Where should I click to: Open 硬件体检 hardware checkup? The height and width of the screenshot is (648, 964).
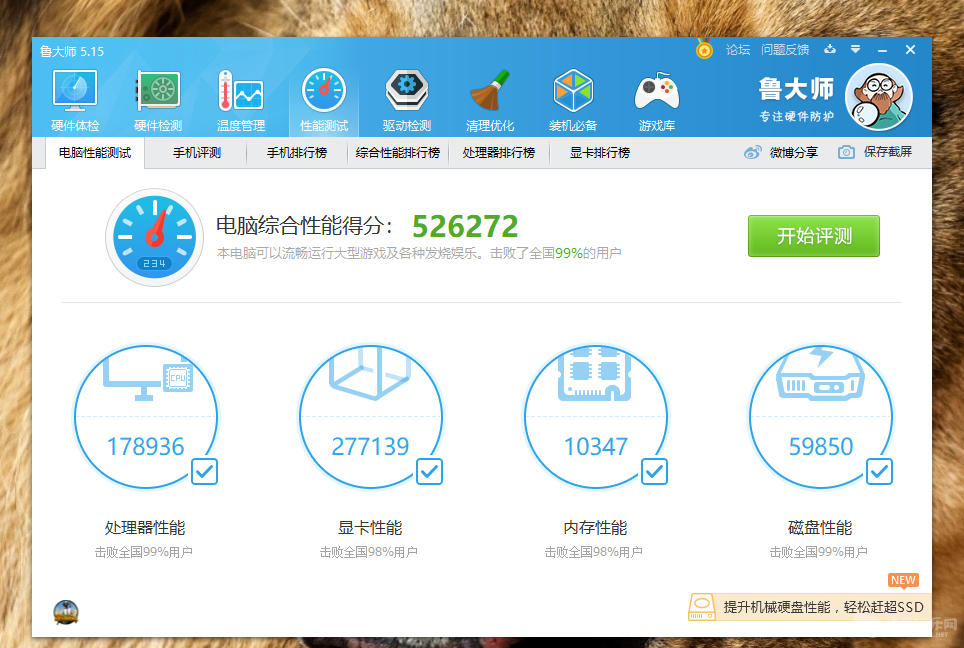pos(75,100)
